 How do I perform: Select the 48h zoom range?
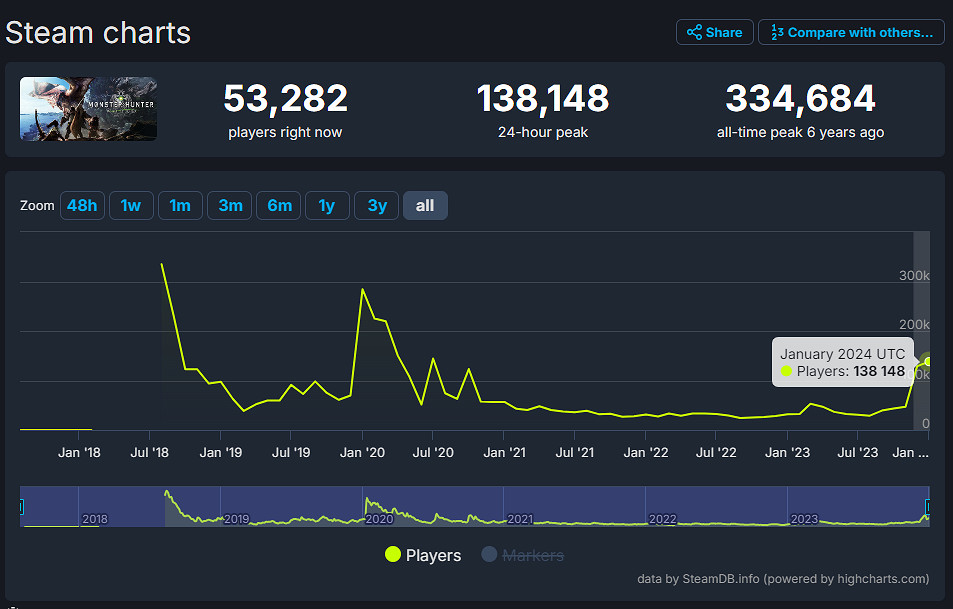point(82,205)
